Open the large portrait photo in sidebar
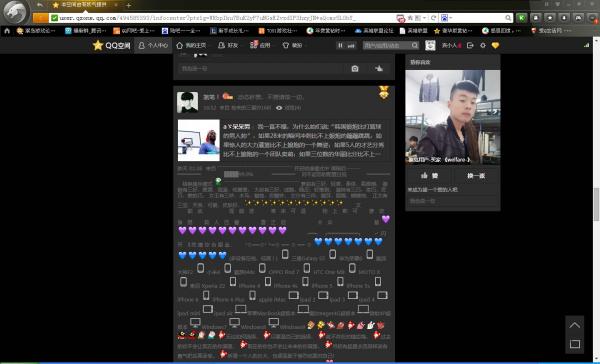The image size is (600, 364). click(453, 117)
